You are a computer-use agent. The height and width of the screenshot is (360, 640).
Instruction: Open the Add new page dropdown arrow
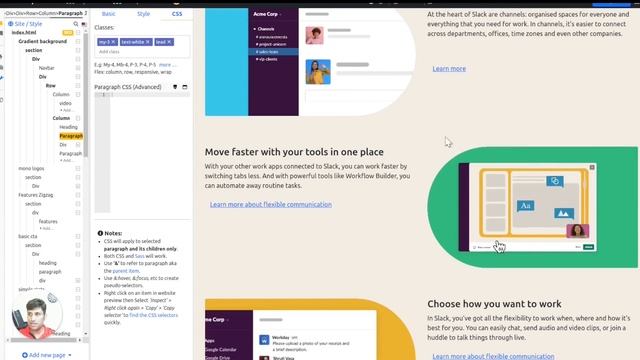[70, 355]
